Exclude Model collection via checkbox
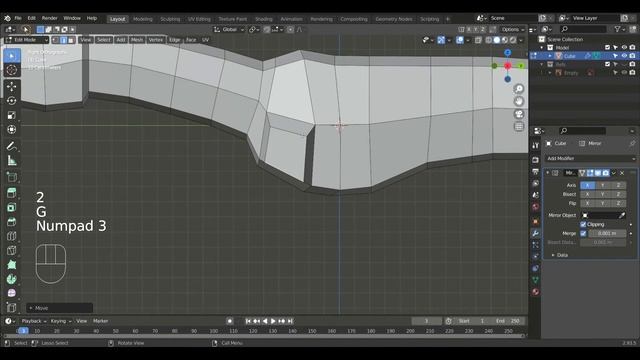The width and height of the screenshot is (640, 360). point(607,48)
